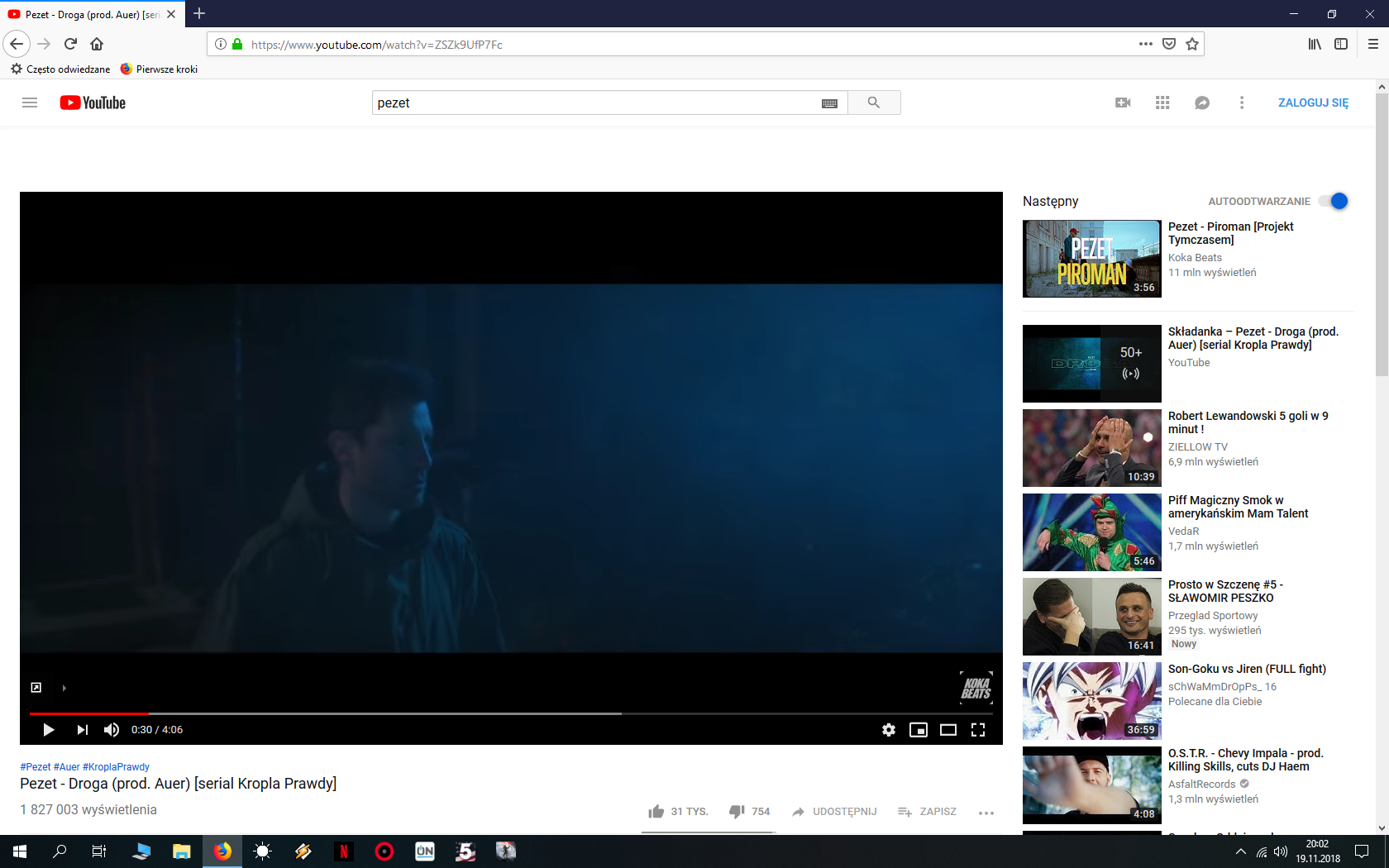Image resolution: width=1389 pixels, height=868 pixels.
Task: Open the YouTube guide hamburger menu
Action: 30,103
